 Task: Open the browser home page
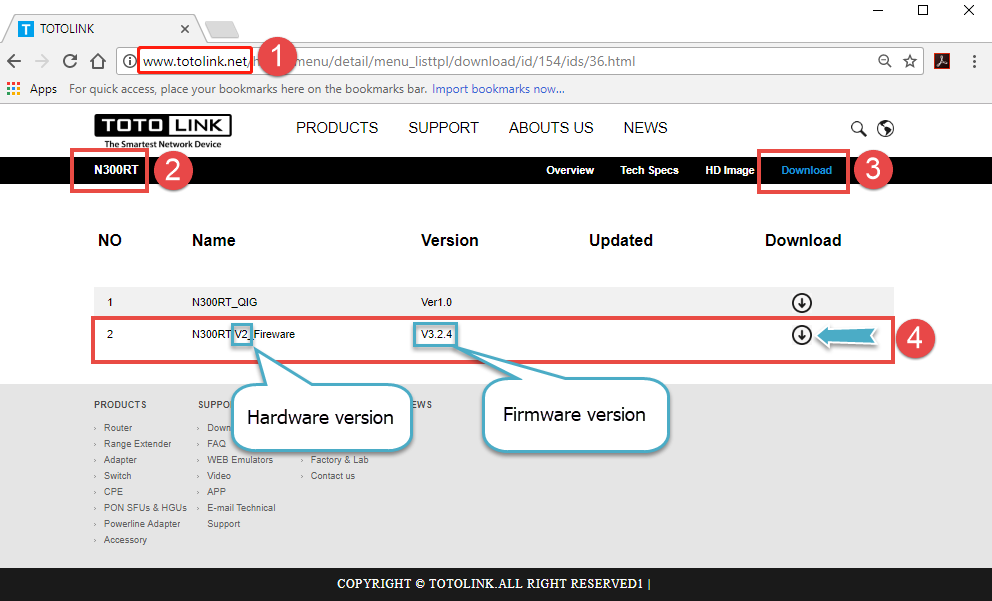pos(97,61)
